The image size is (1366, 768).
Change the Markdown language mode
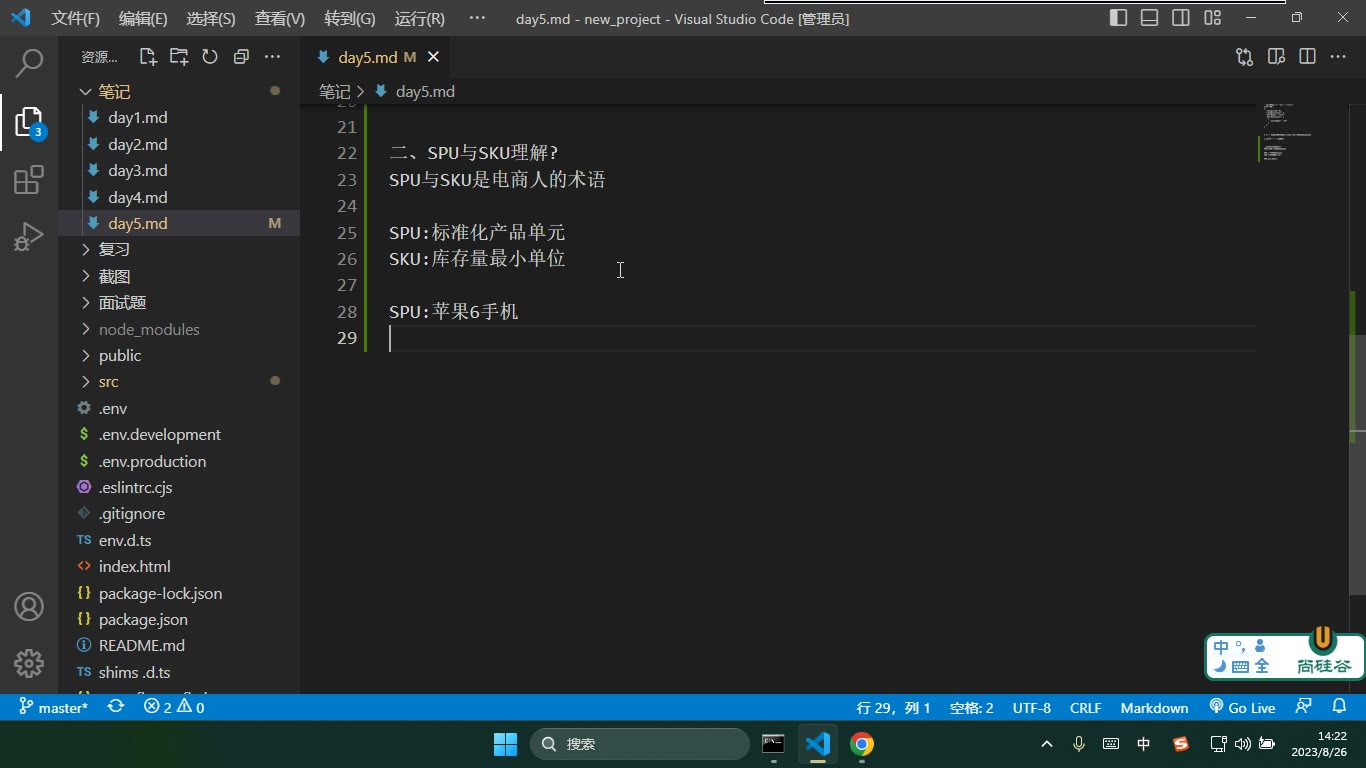point(1154,707)
